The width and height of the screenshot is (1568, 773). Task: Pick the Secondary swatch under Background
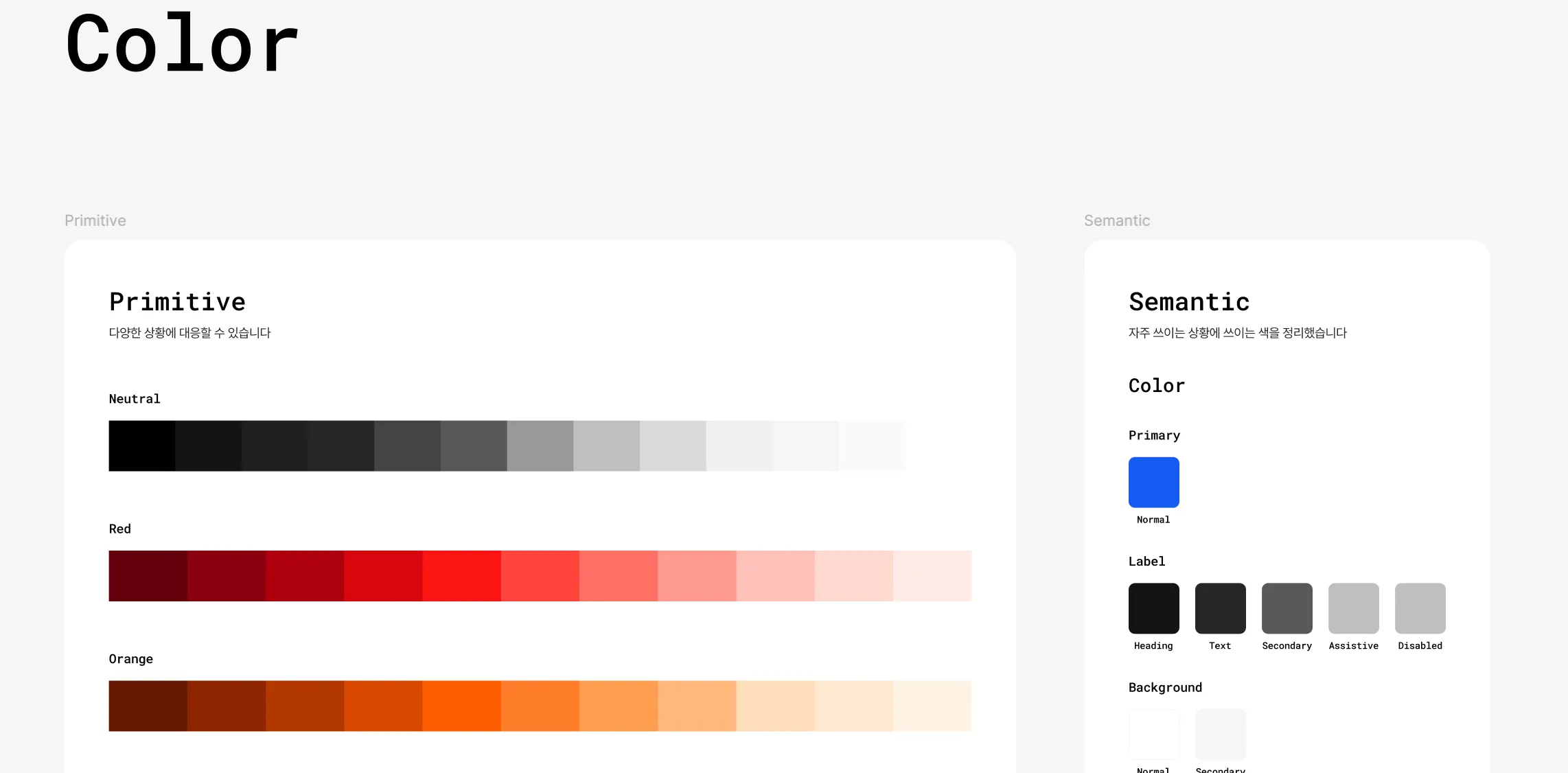pos(1220,734)
